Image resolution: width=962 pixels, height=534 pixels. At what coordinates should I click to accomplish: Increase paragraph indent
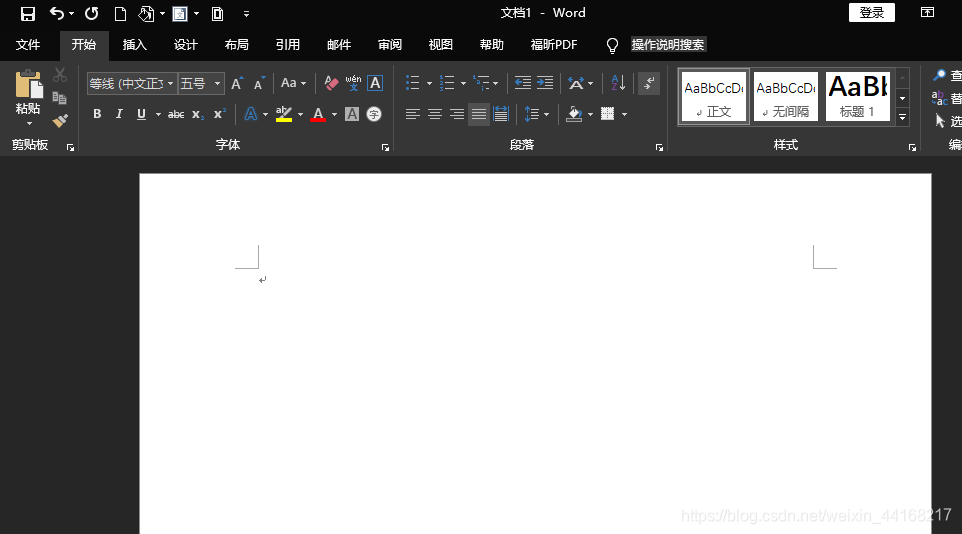click(x=545, y=83)
